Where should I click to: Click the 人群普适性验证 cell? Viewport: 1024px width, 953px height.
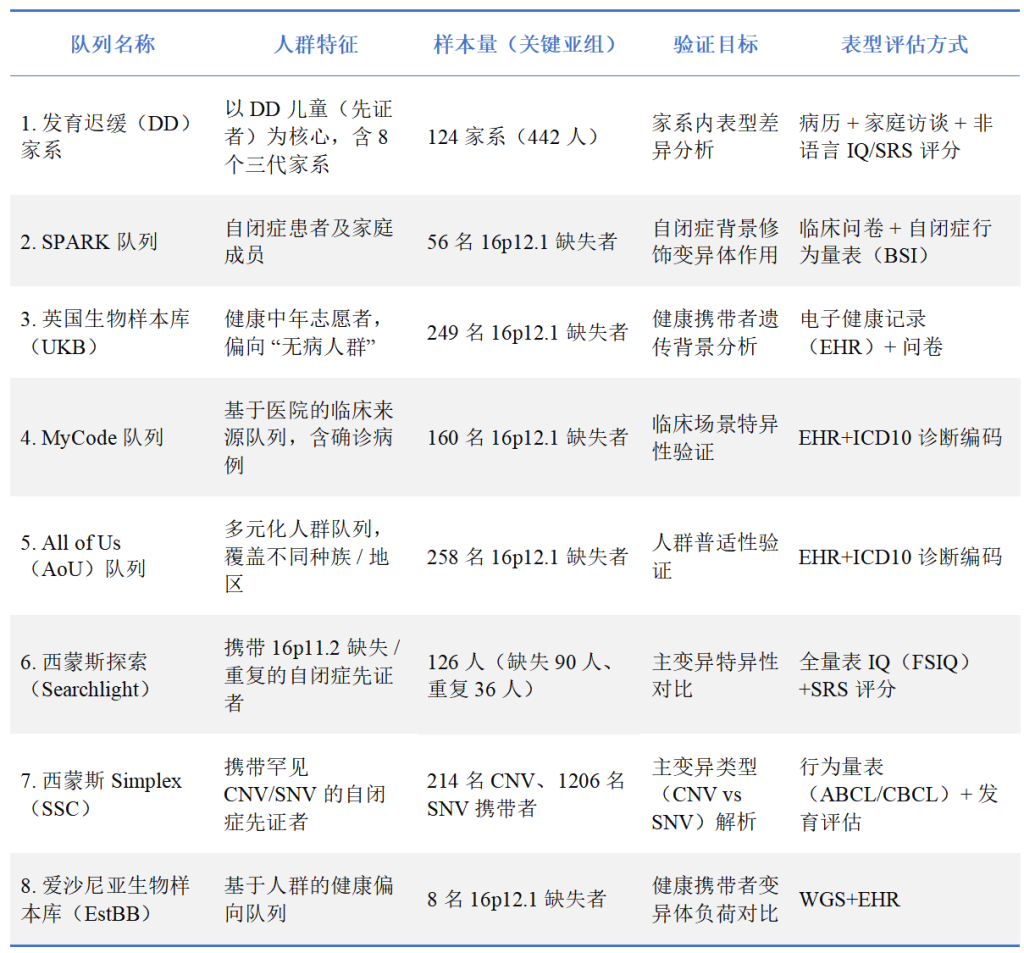tap(715, 556)
